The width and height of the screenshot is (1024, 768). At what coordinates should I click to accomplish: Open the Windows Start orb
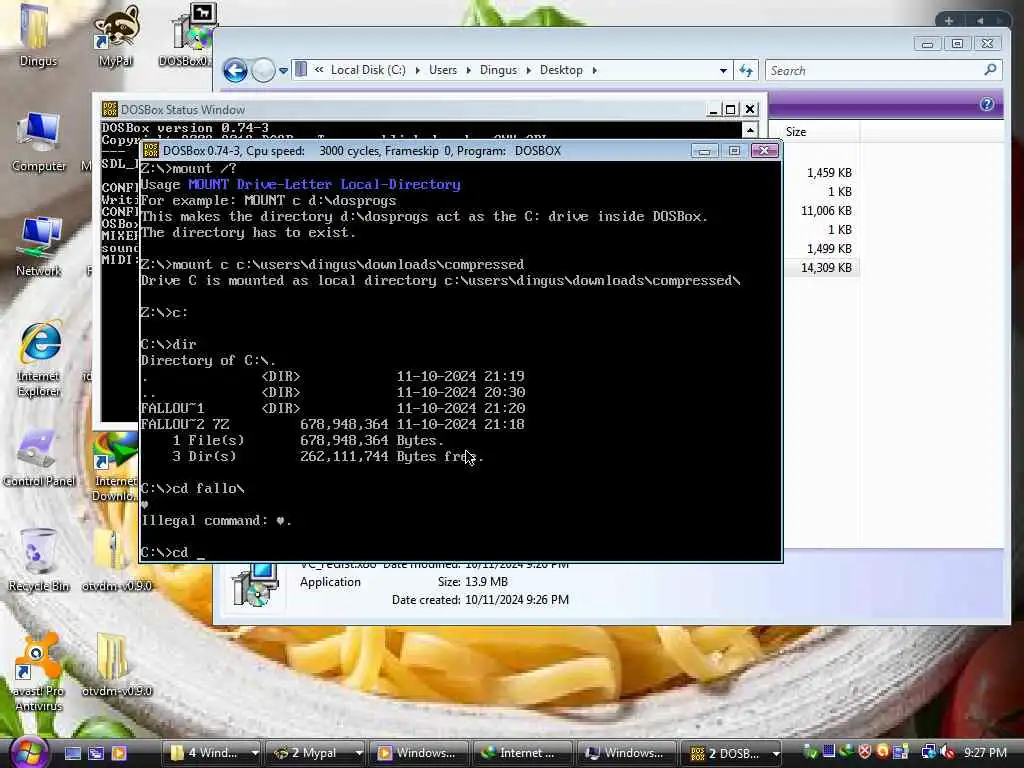(x=27, y=752)
